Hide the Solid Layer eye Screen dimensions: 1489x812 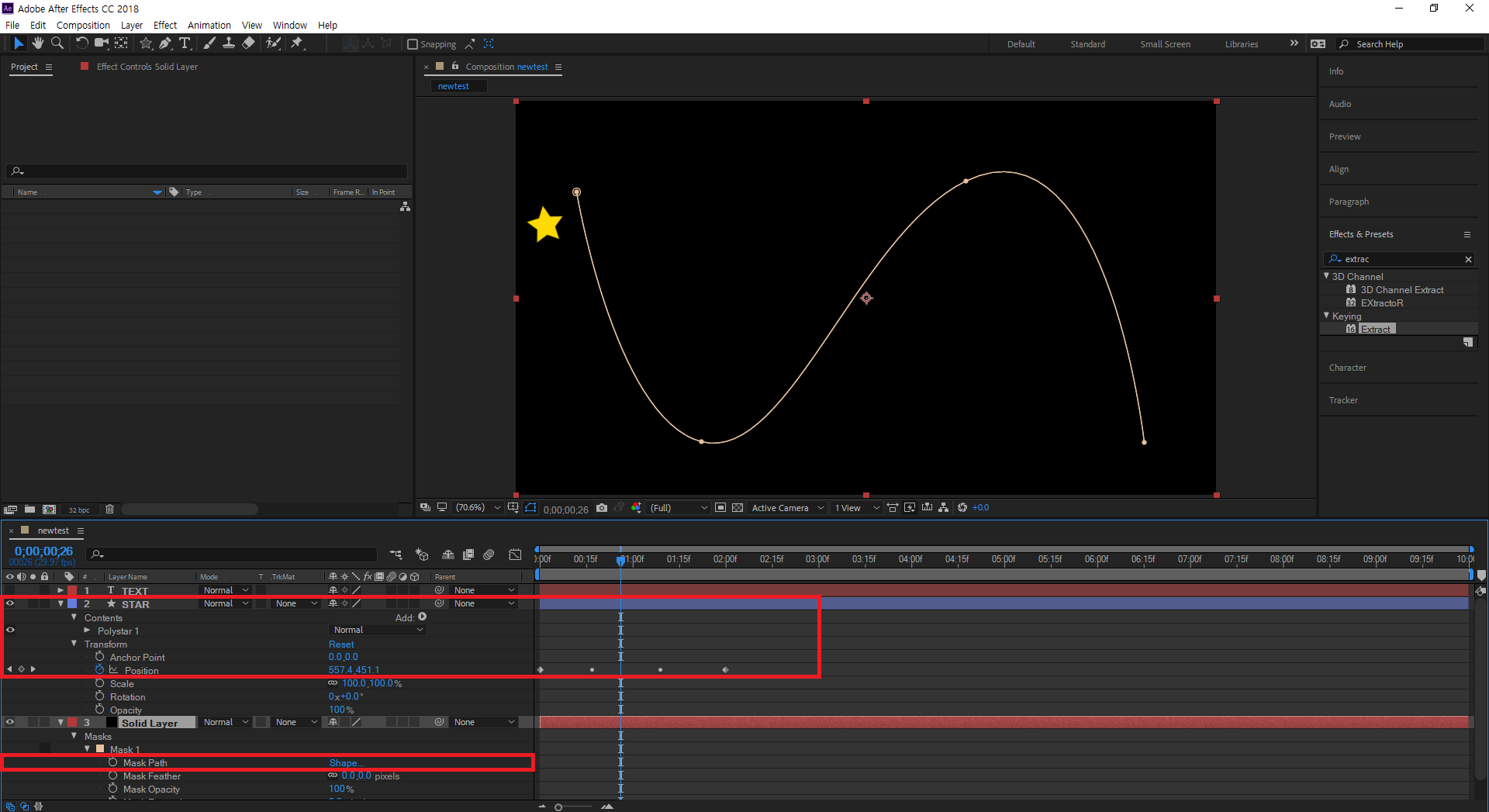point(10,722)
